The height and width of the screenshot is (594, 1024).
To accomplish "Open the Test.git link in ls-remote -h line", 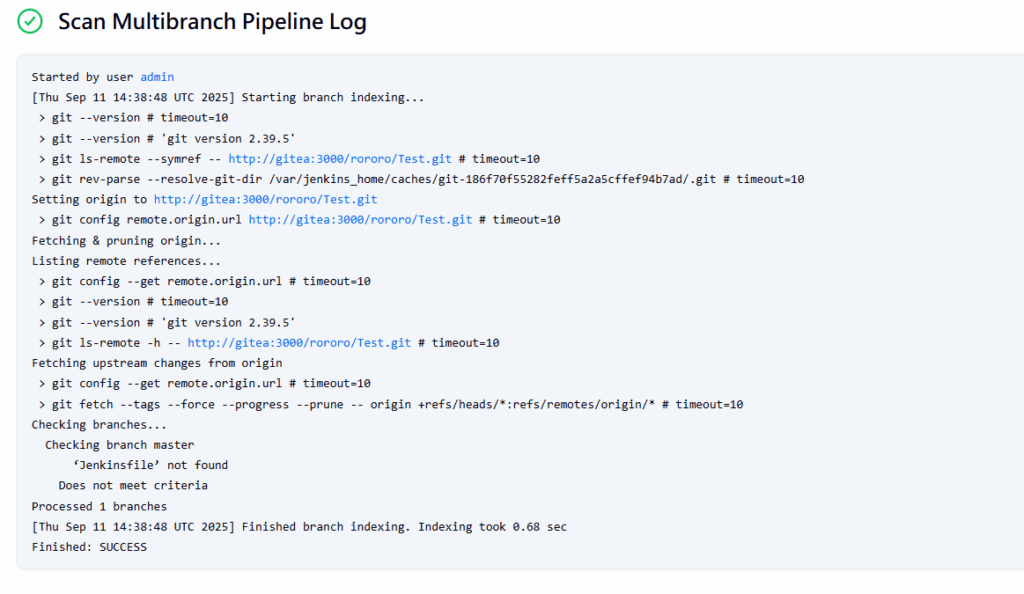I will pos(299,343).
